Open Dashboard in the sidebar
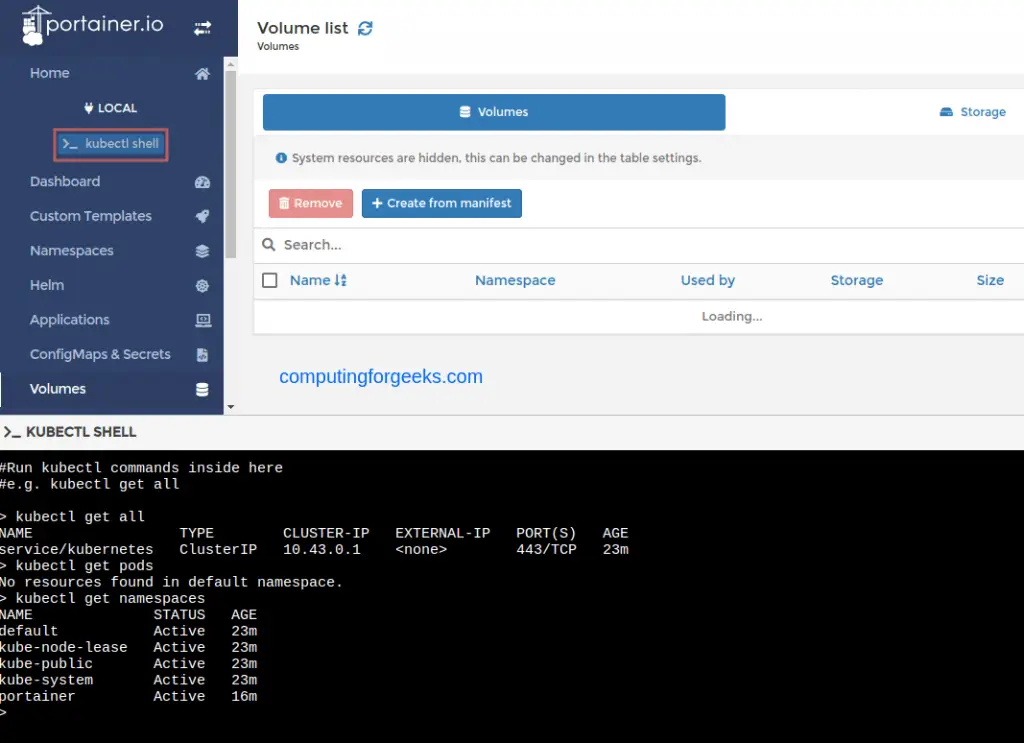Viewport: 1024px width, 743px height. [65, 182]
